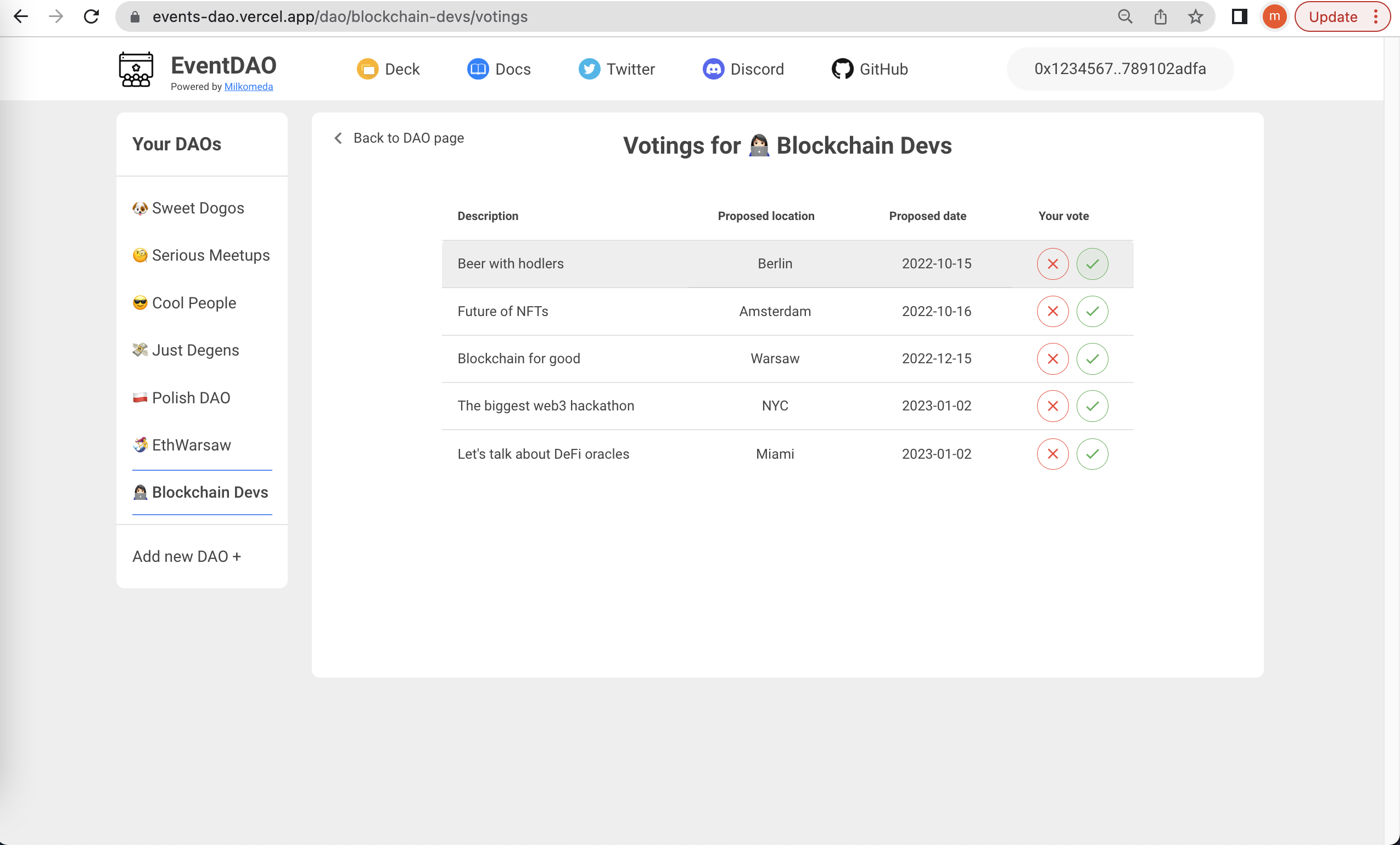This screenshot has height=845, width=1400.
Task: Switch to the EthWarsaw DAO
Action: [191, 445]
